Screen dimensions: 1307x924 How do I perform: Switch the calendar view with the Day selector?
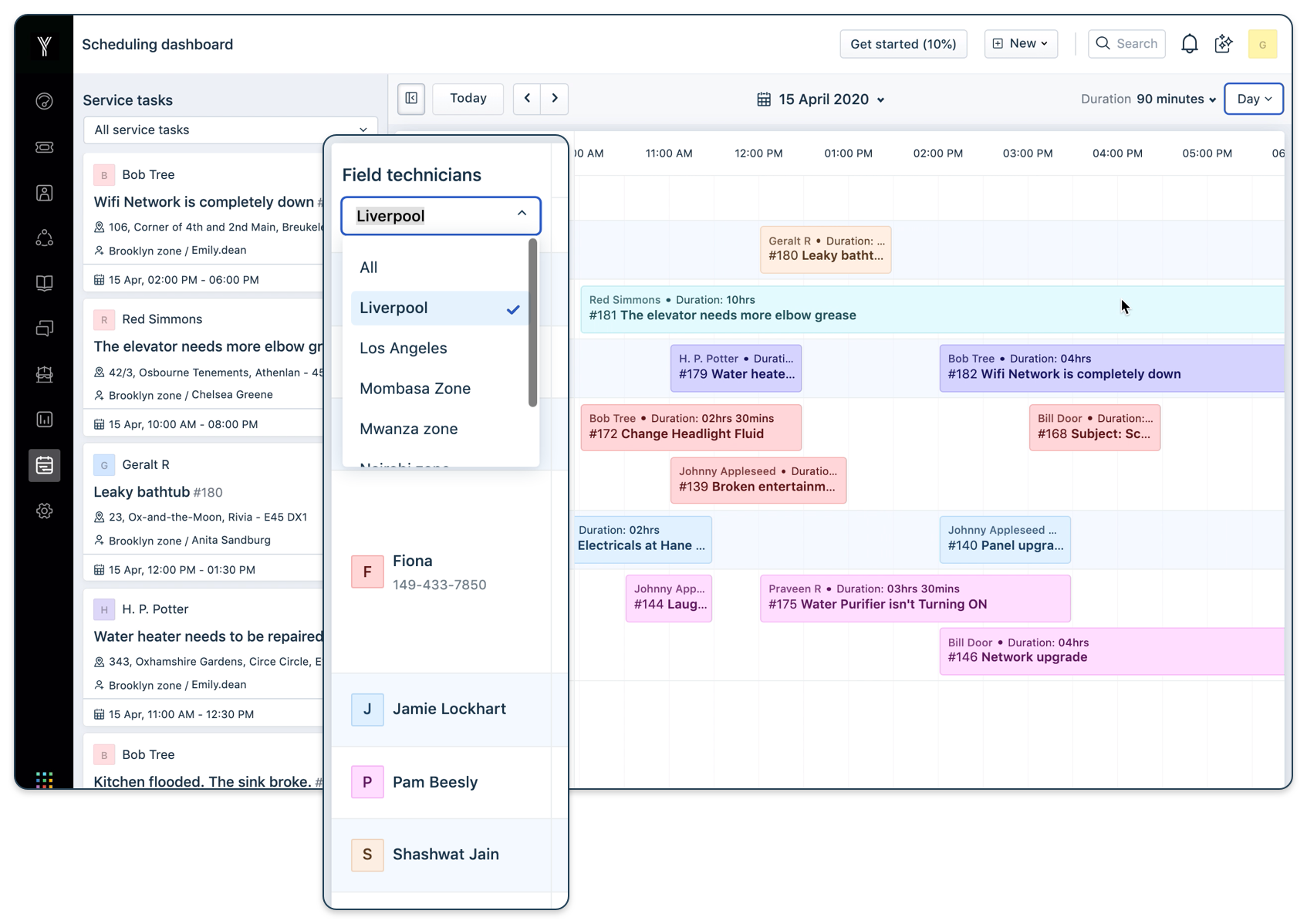1253,99
